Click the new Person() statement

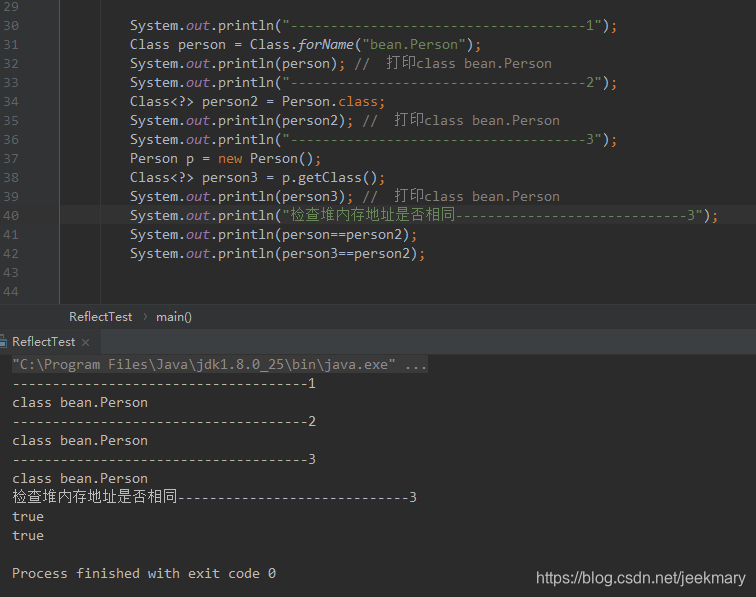pyautogui.click(x=225, y=159)
